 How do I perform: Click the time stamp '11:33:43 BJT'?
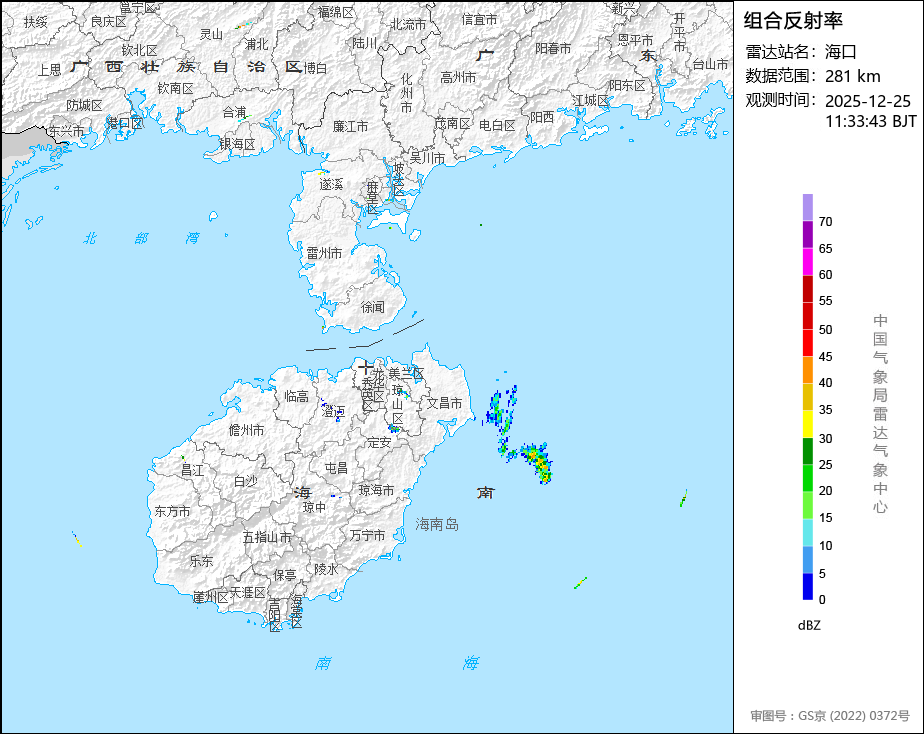pos(871,121)
